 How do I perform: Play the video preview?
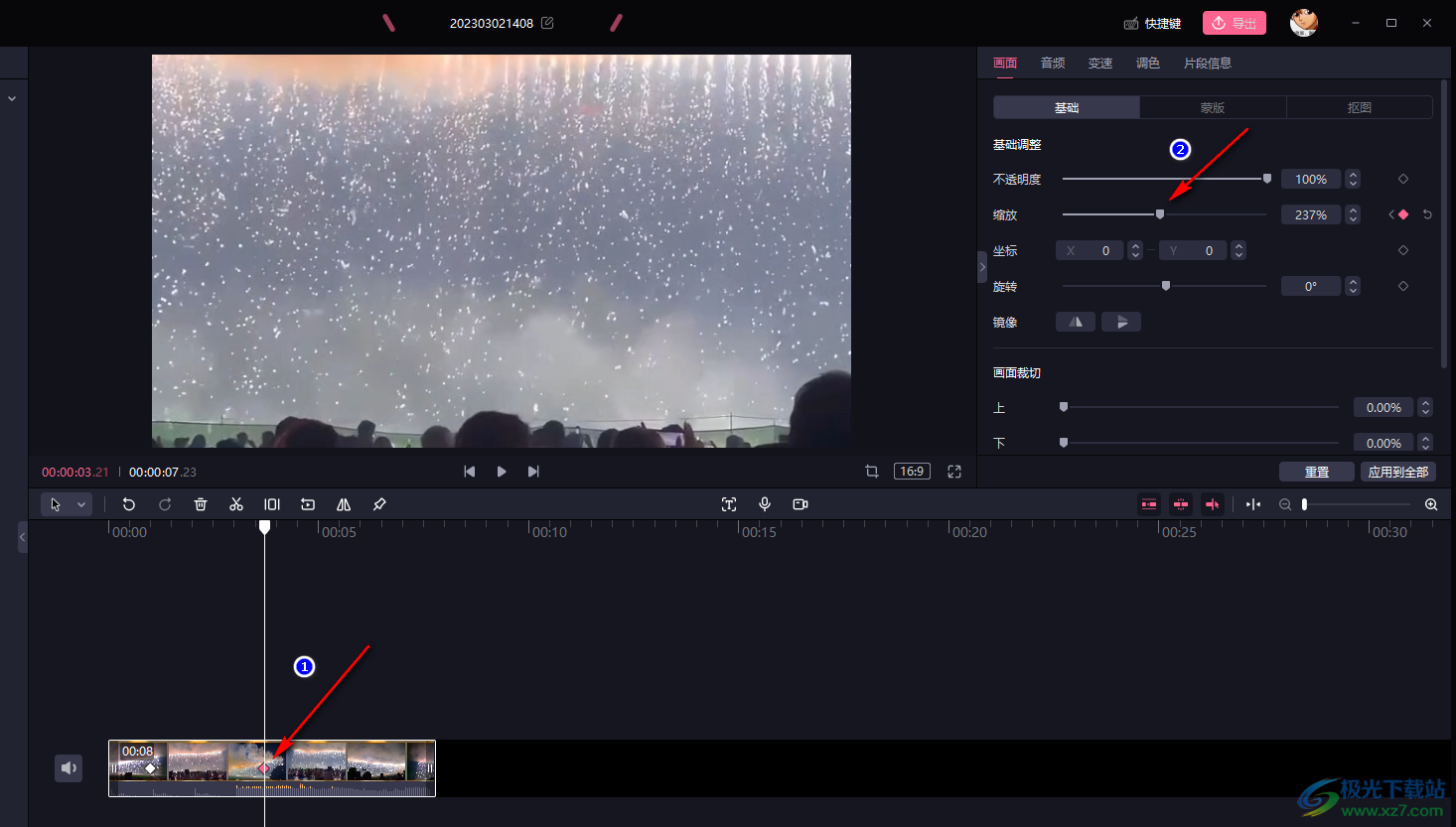point(502,472)
